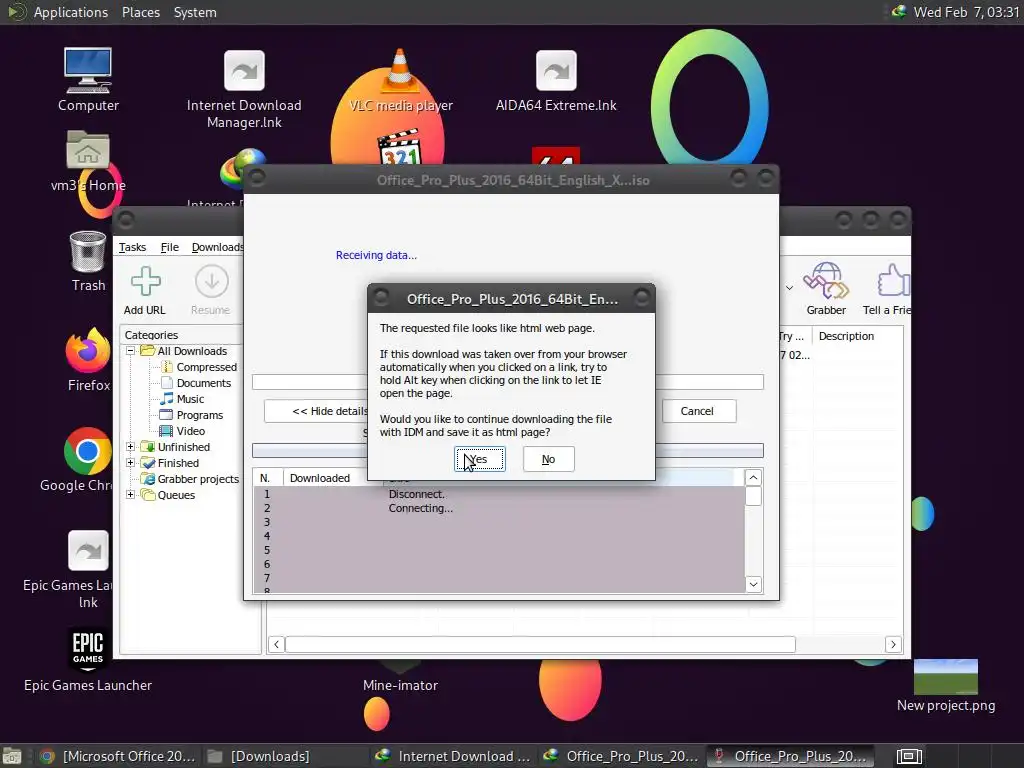Image resolution: width=1024 pixels, height=768 pixels.
Task: Open the Places menu in top panel
Action: pos(140,12)
